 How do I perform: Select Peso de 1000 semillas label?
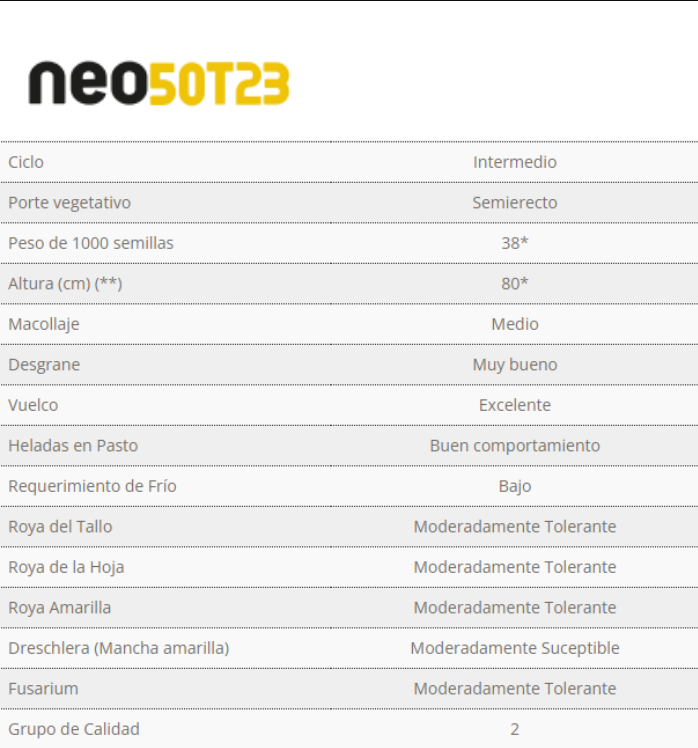[91, 243]
